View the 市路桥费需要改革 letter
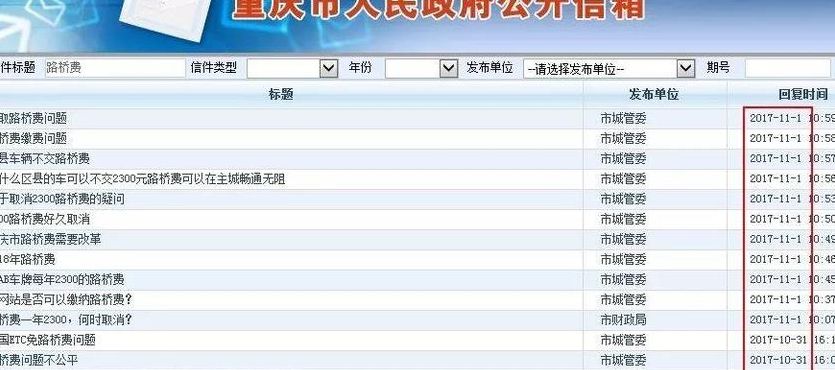 [50, 240]
